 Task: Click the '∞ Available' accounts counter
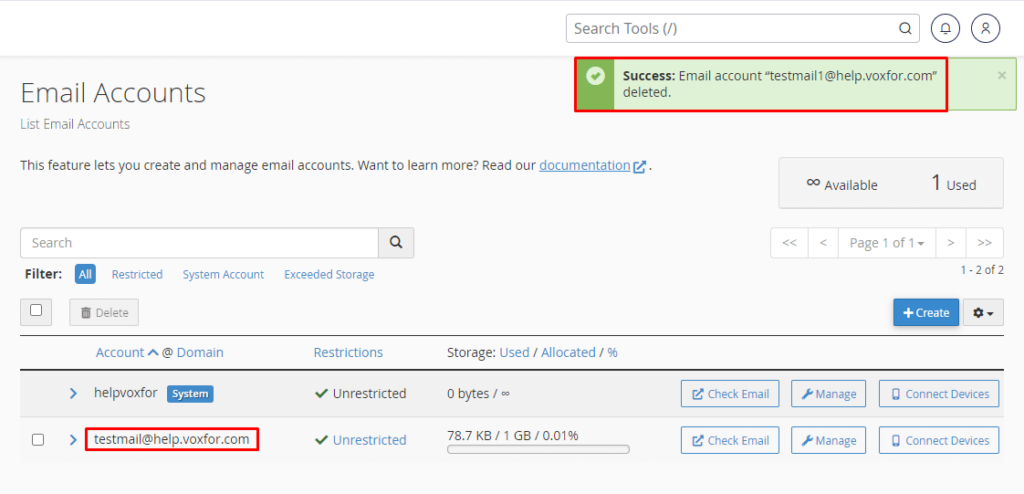coord(842,184)
